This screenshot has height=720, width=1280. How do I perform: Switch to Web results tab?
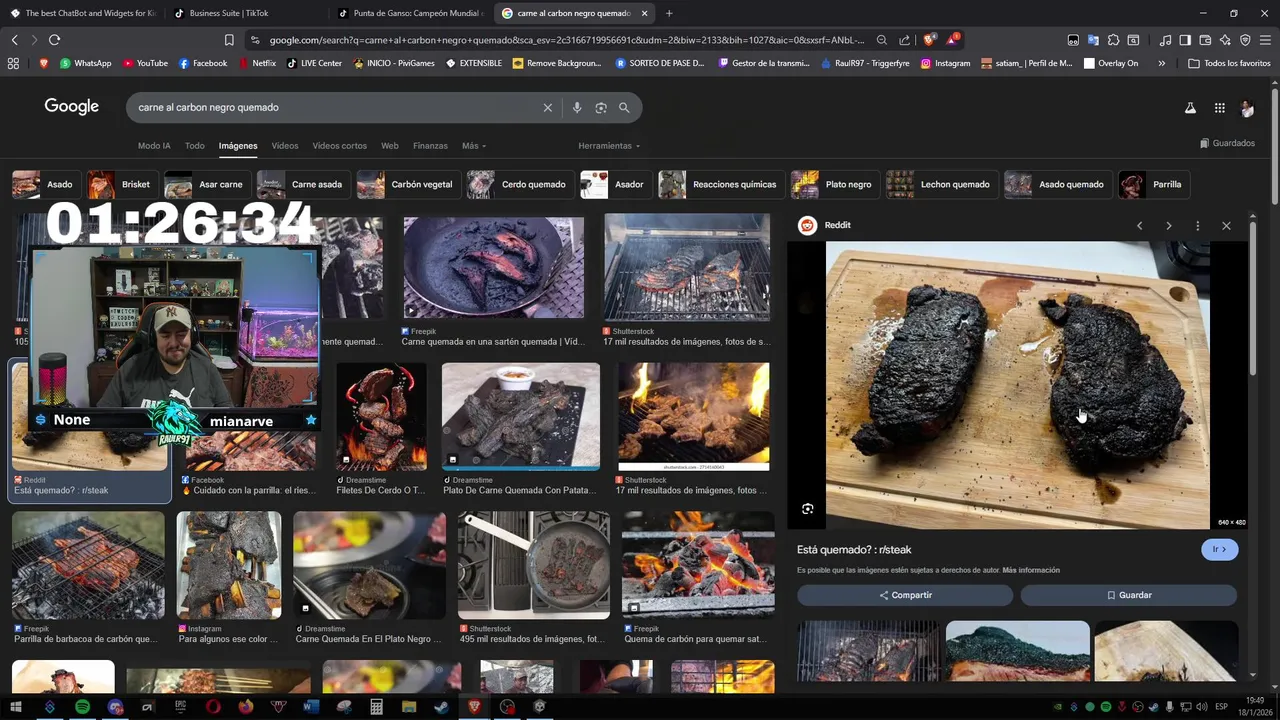pos(390,146)
